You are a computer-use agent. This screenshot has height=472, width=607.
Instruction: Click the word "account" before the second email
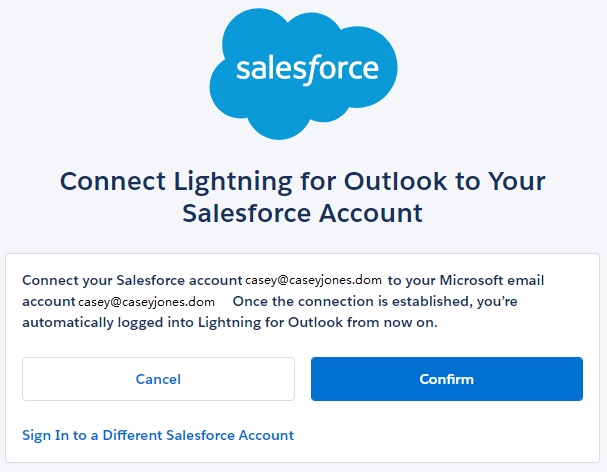(x=48, y=301)
